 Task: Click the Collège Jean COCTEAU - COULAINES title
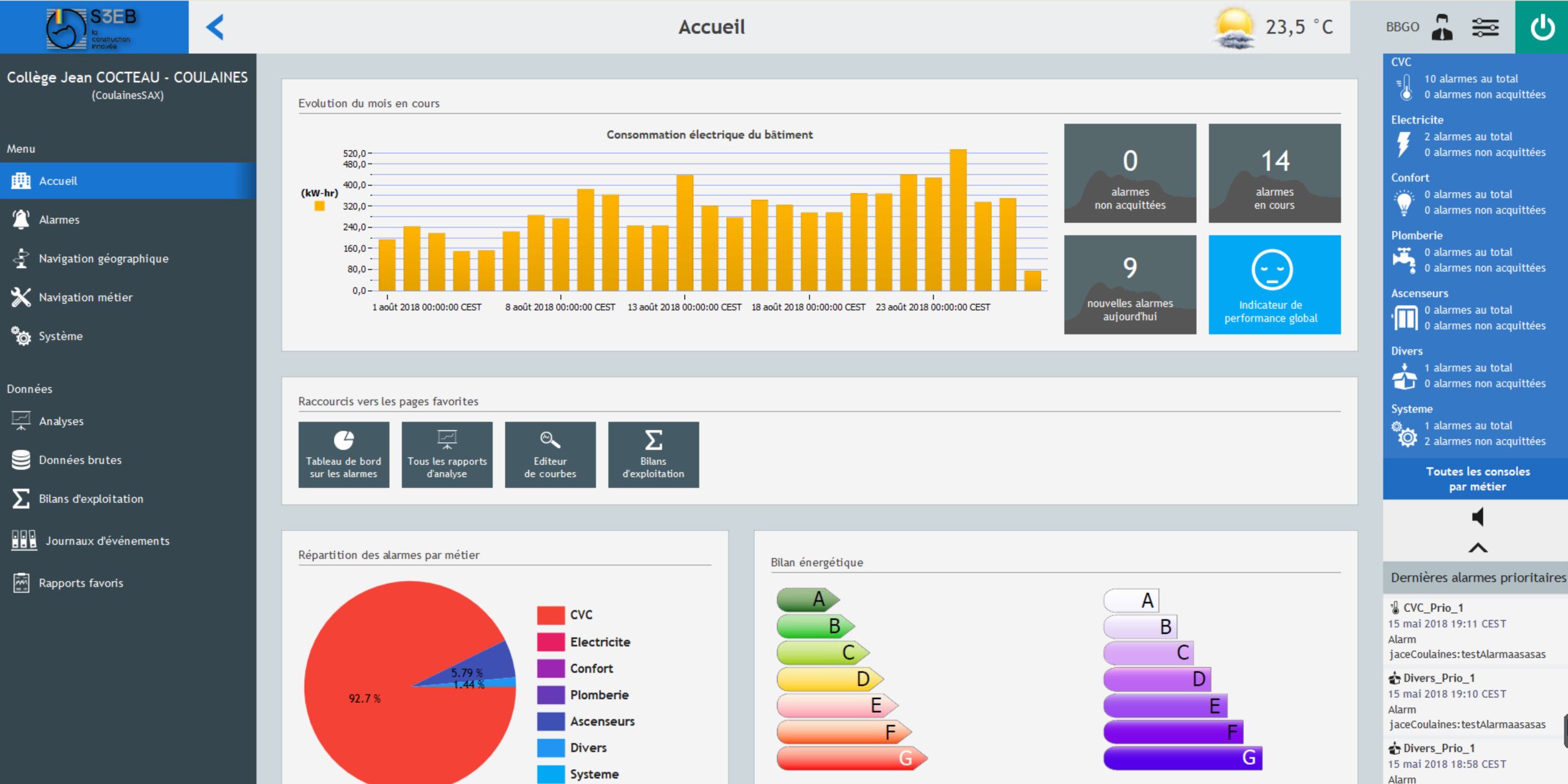click(128, 77)
